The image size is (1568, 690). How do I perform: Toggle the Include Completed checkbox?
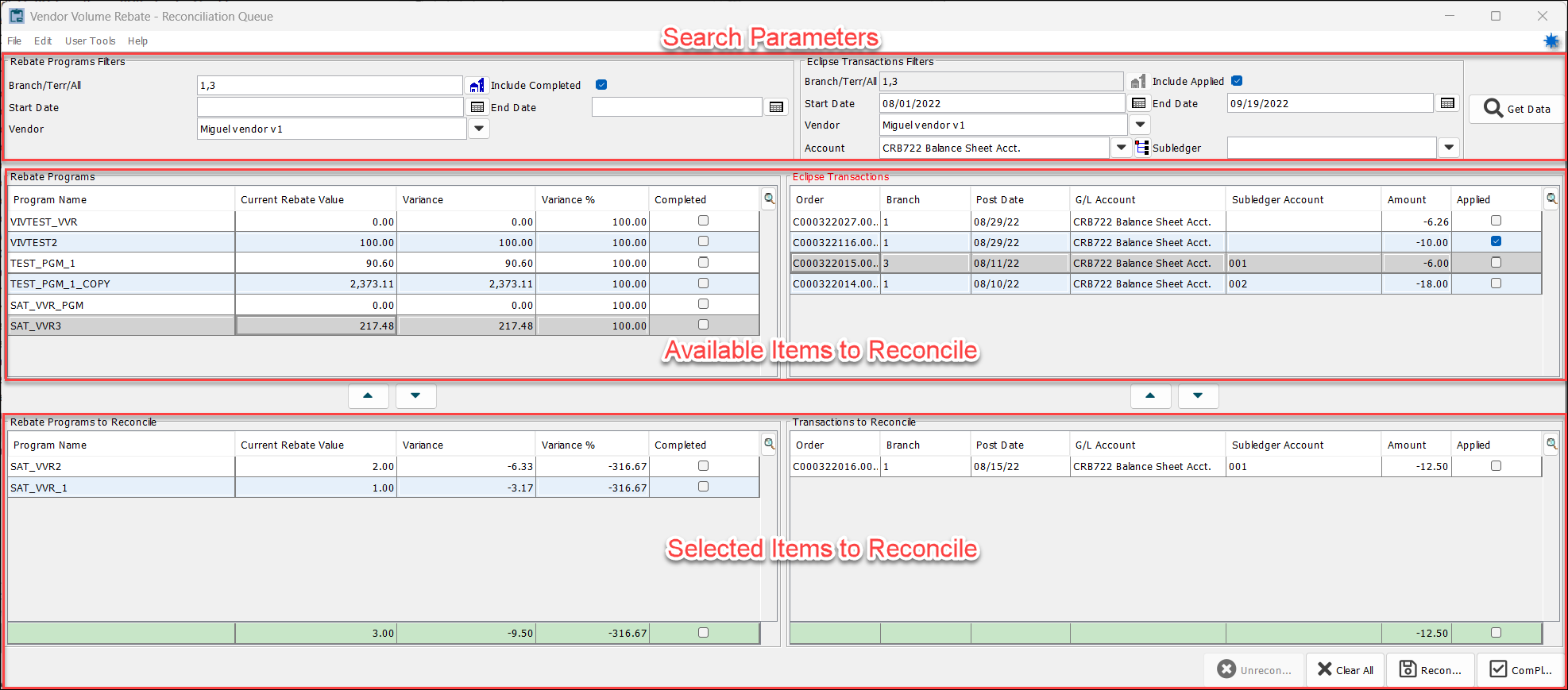click(601, 85)
